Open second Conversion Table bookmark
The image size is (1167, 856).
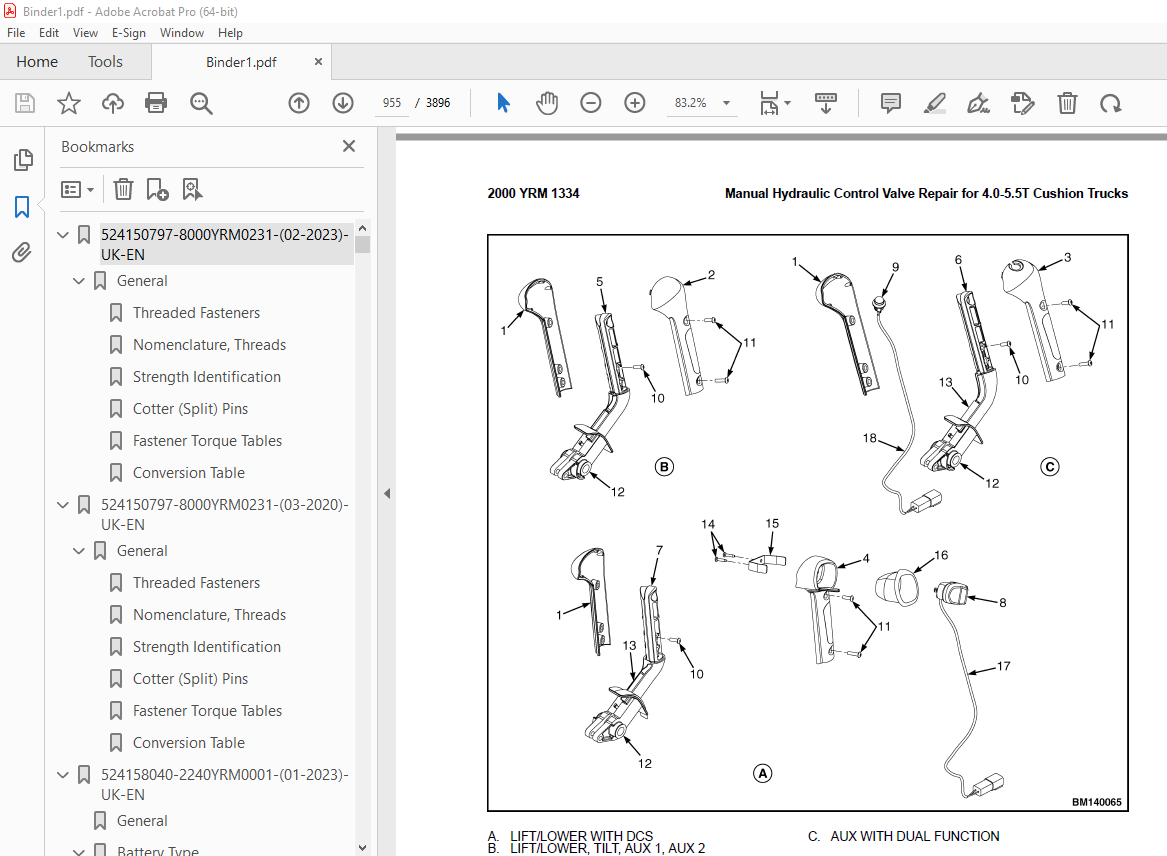pyautogui.click(x=189, y=743)
